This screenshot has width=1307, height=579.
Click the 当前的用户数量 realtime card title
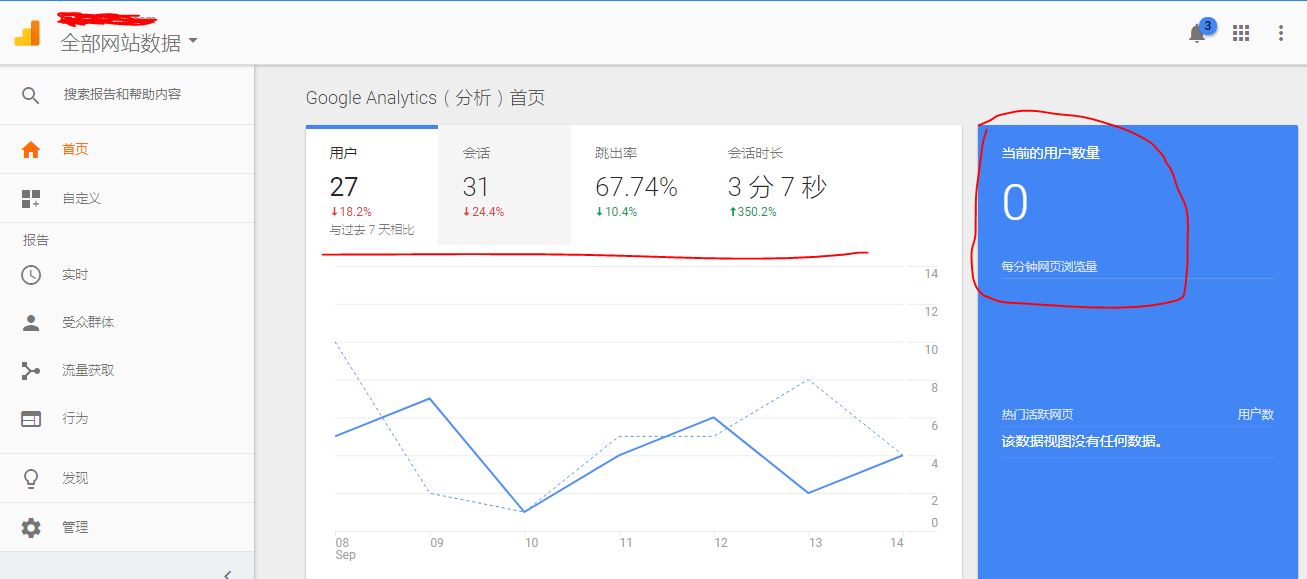coord(1051,153)
